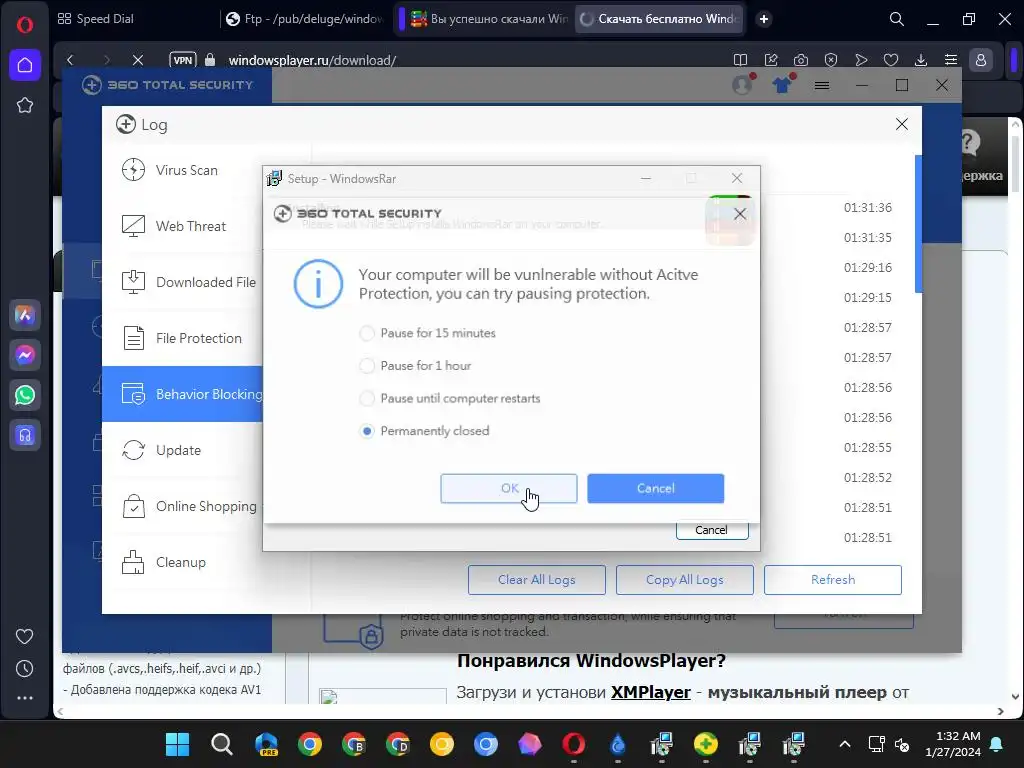
Task: Click Cancel in WindowsRar setup window
Action: coord(712,530)
